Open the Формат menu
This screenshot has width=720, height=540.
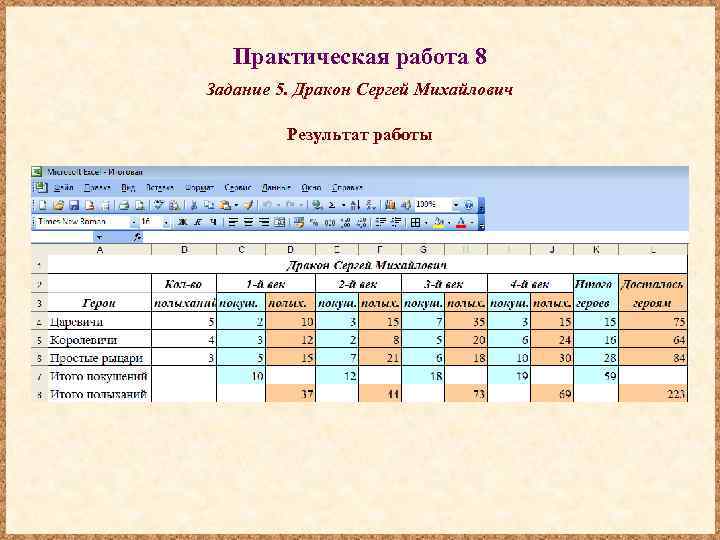click(x=199, y=188)
